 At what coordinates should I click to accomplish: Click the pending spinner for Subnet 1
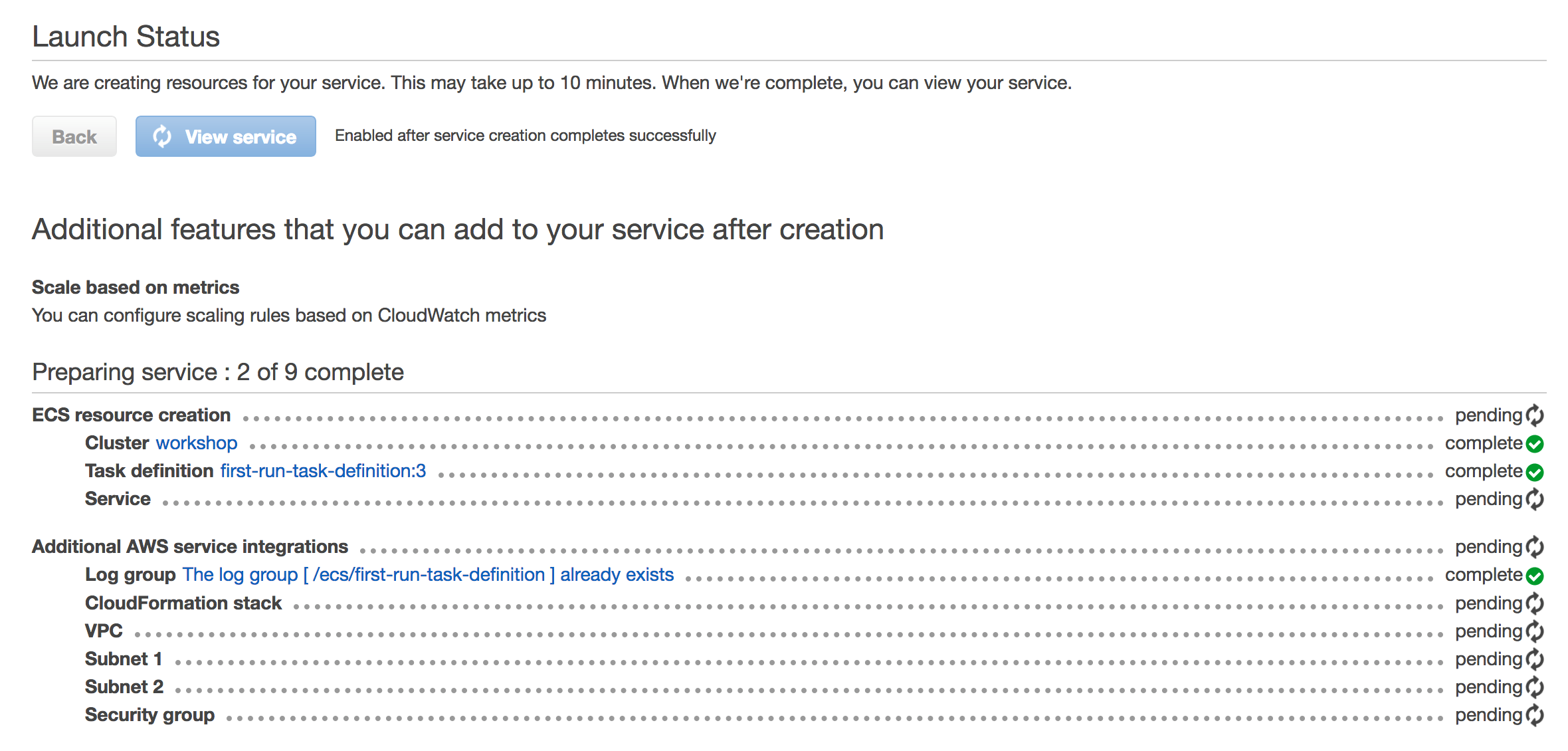[x=1535, y=659]
